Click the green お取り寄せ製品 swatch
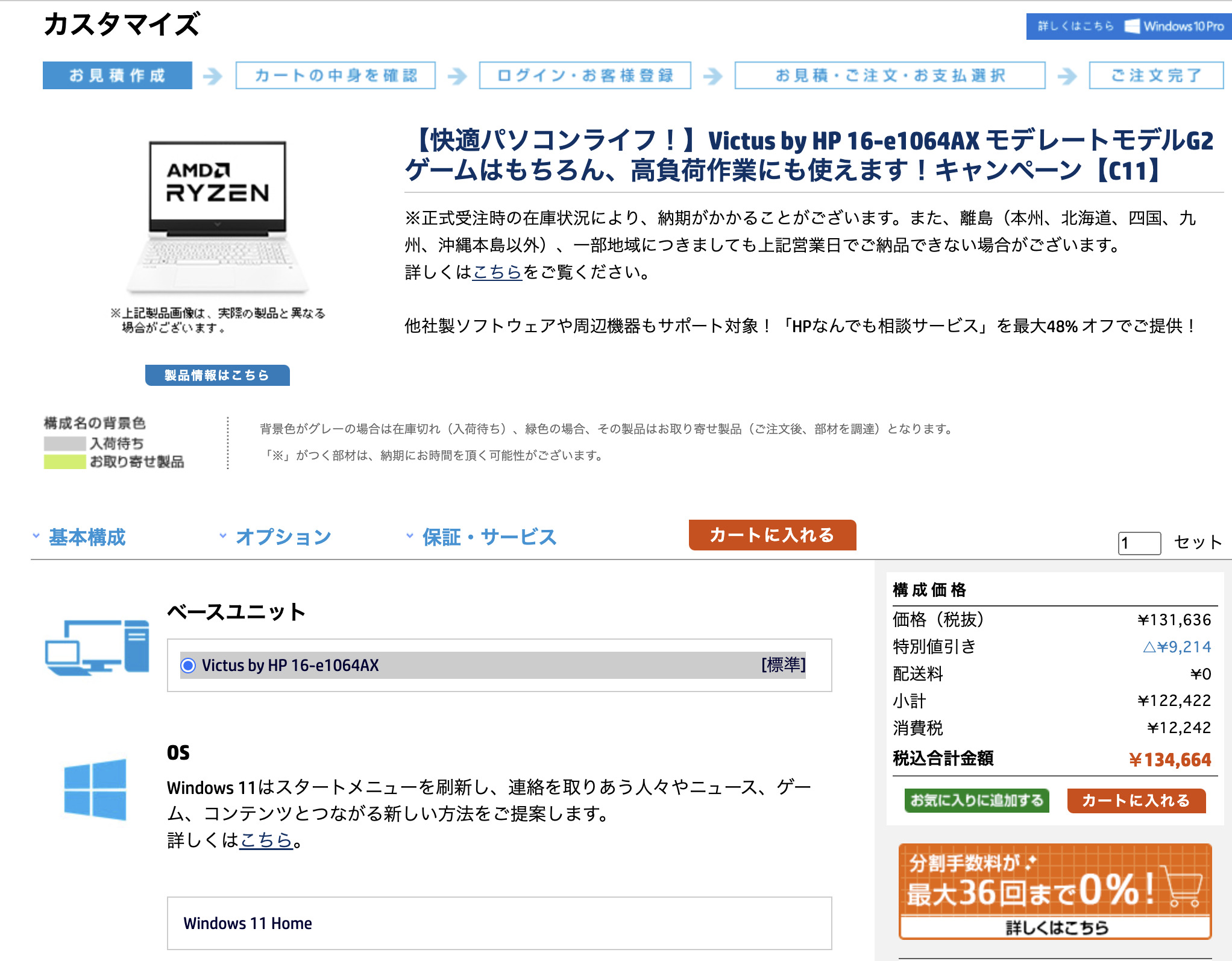The width and height of the screenshot is (1232, 961). (x=64, y=462)
